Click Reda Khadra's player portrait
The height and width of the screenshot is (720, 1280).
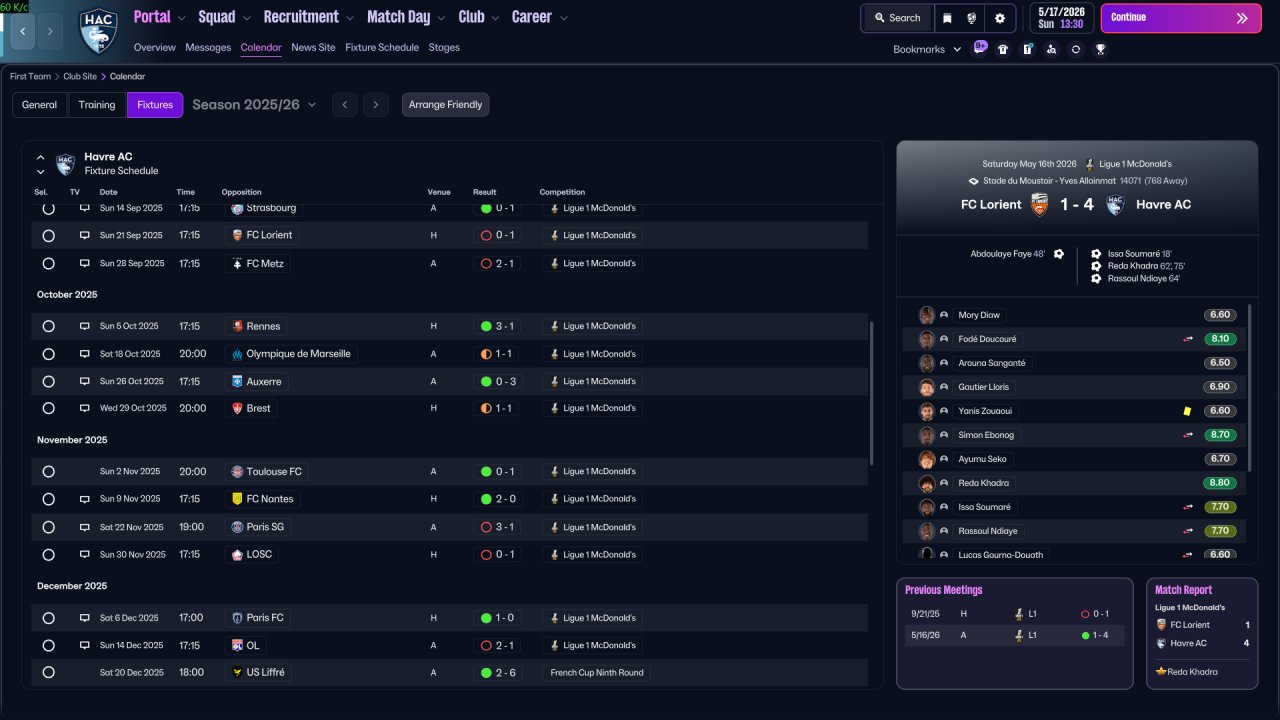click(x=927, y=483)
